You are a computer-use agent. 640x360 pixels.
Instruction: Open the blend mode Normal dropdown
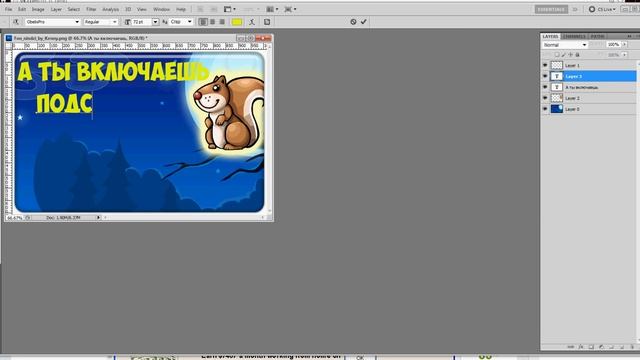[x=564, y=45]
